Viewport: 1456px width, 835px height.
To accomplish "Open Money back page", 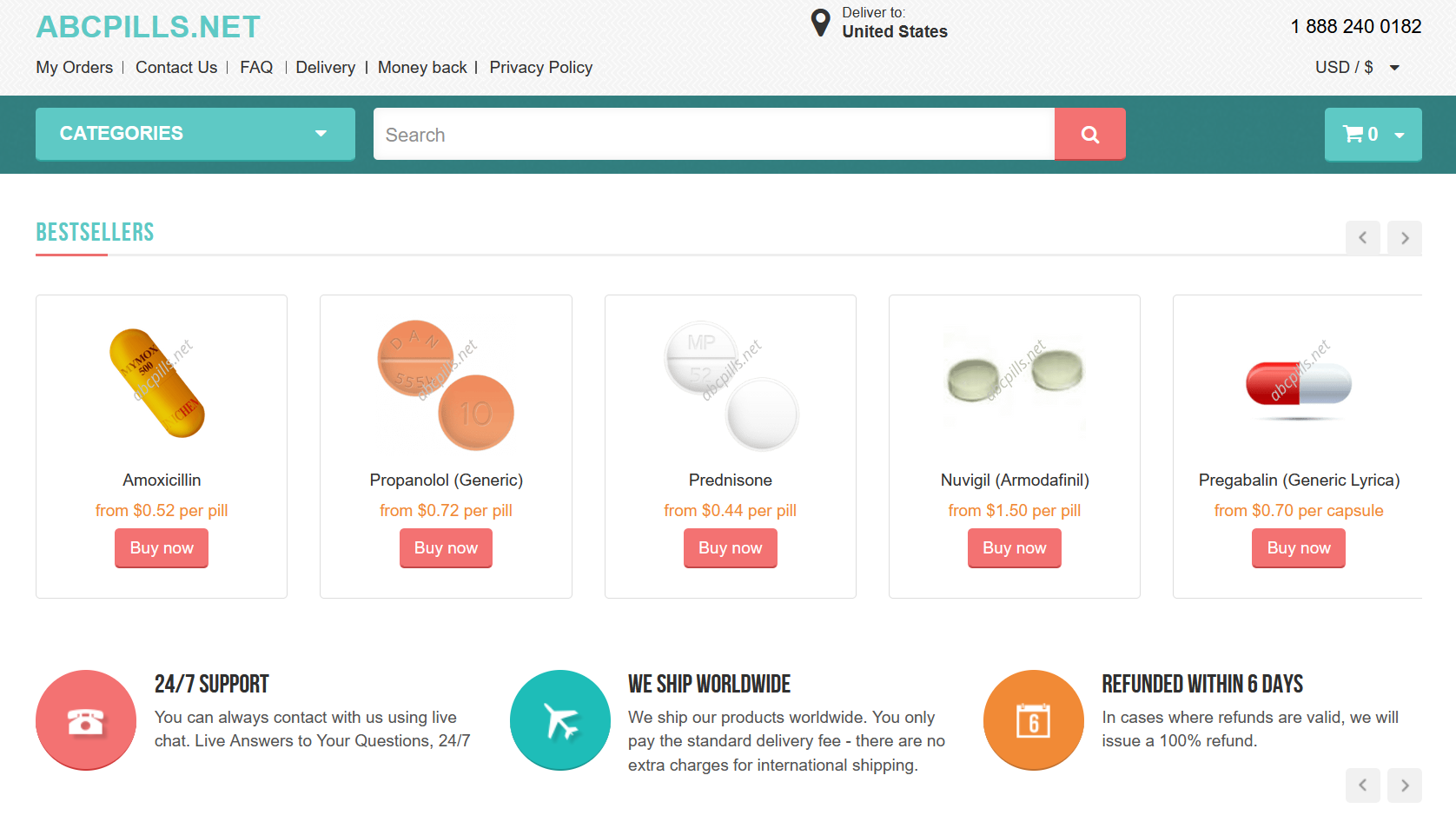I will click(422, 68).
